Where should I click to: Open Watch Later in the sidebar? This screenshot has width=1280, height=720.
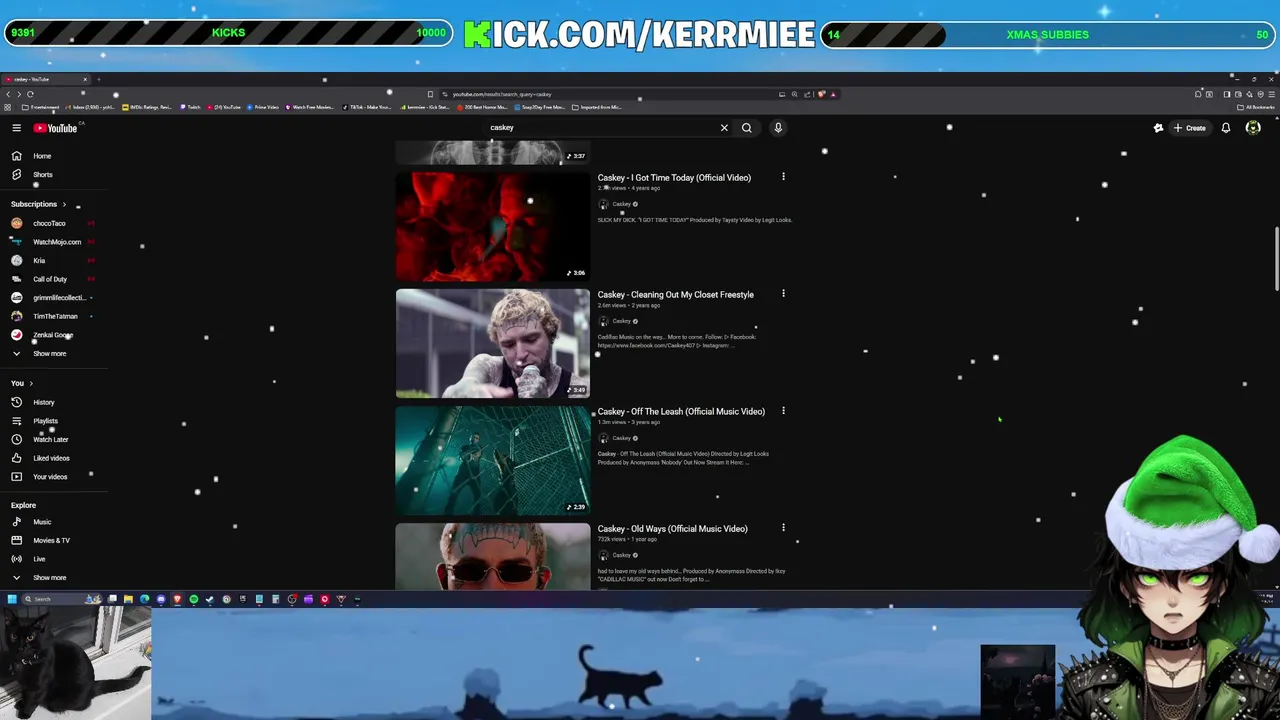tap(53, 439)
